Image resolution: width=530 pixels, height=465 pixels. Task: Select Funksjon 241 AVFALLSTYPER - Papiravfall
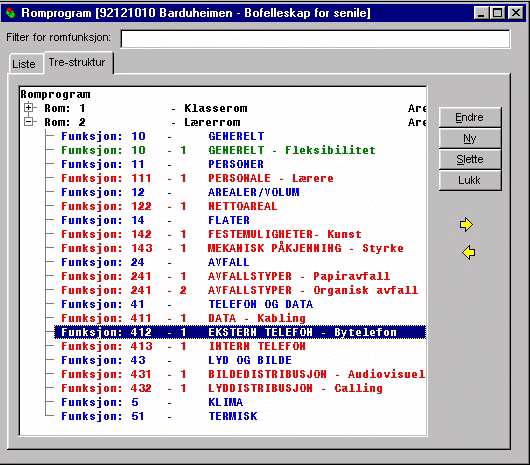pyautogui.click(x=225, y=276)
